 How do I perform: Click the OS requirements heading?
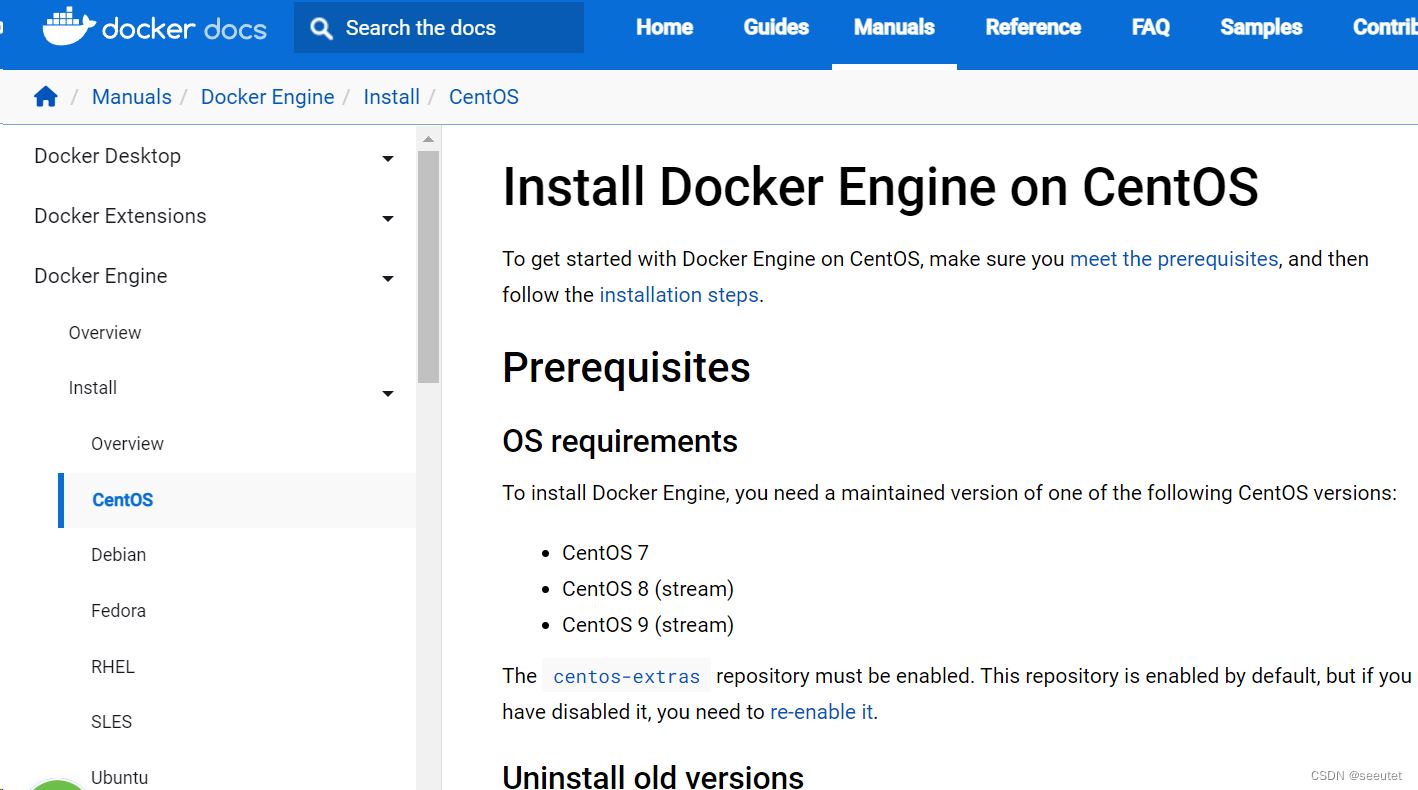[x=620, y=441]
